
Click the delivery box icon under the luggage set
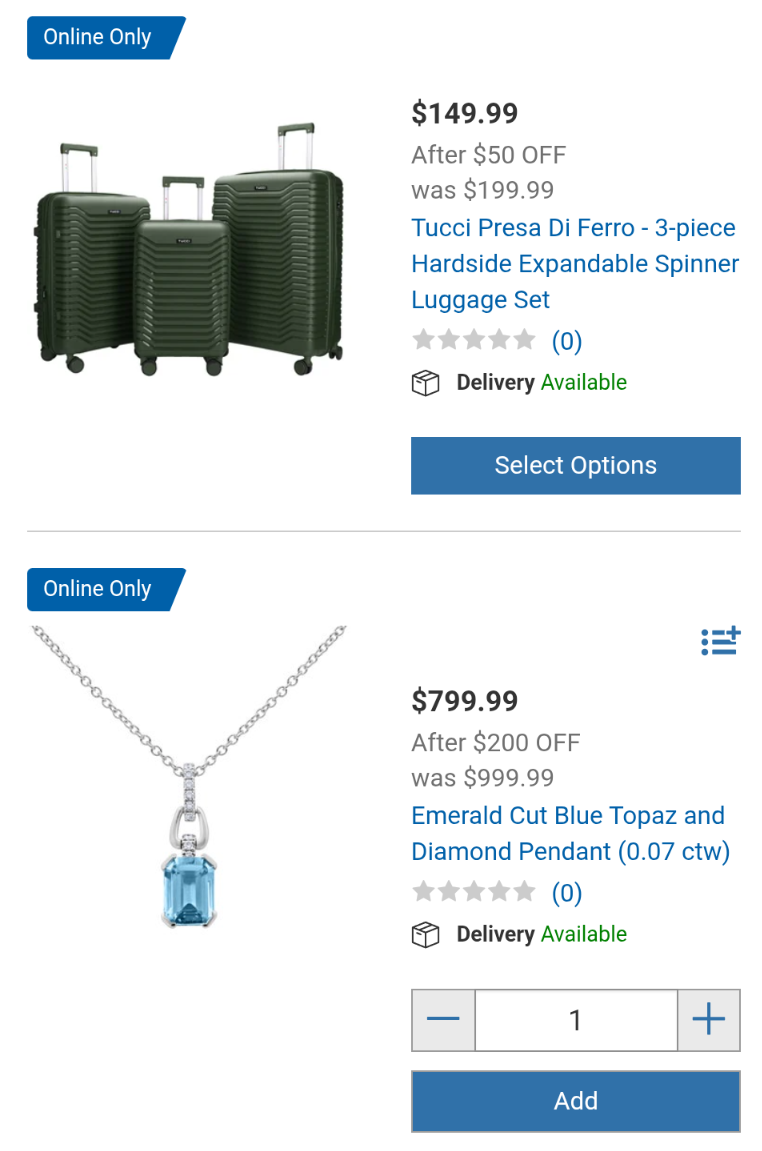tap(426, 383)
